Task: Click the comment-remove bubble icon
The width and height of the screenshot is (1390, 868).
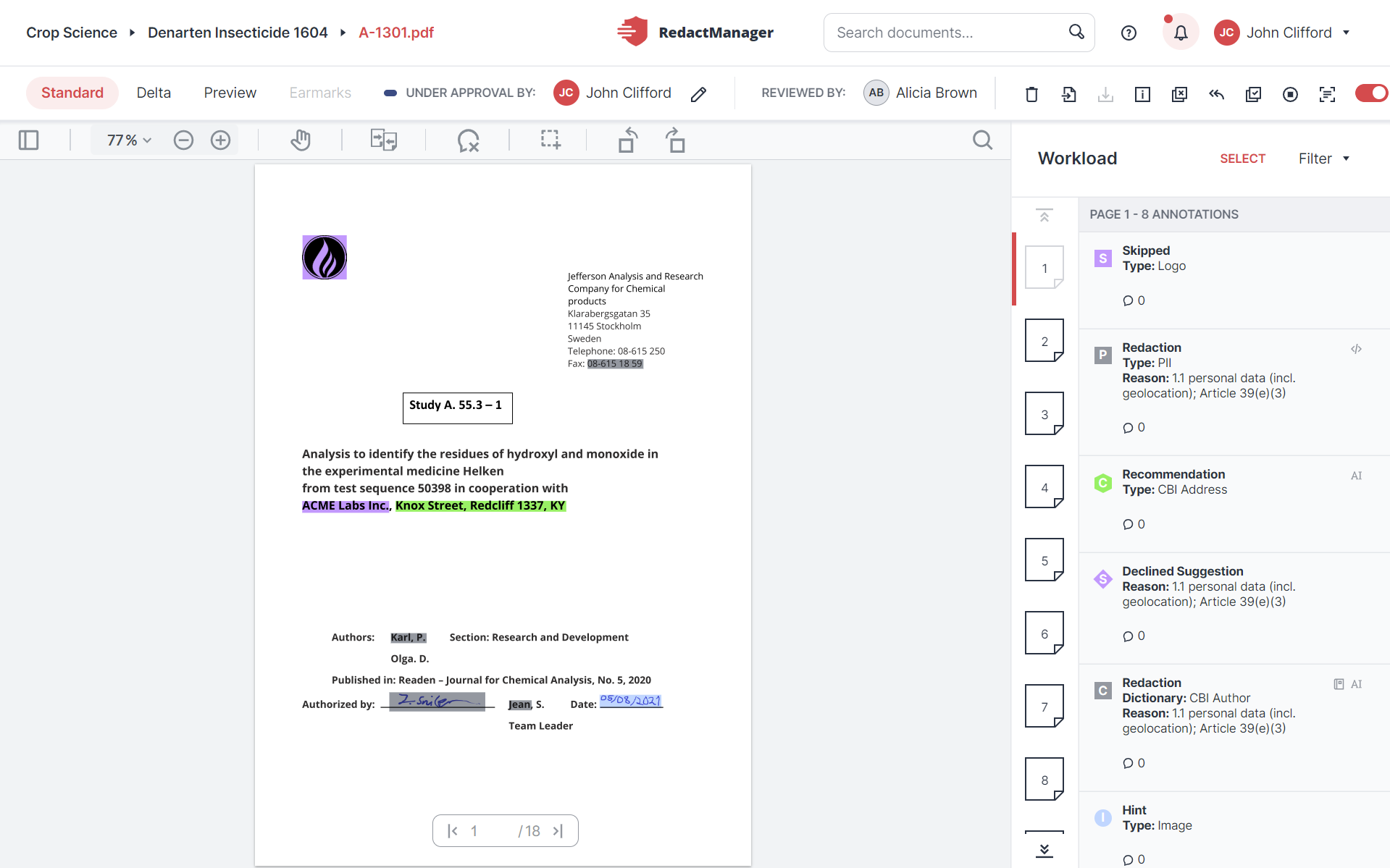Action: click(468, 140)
